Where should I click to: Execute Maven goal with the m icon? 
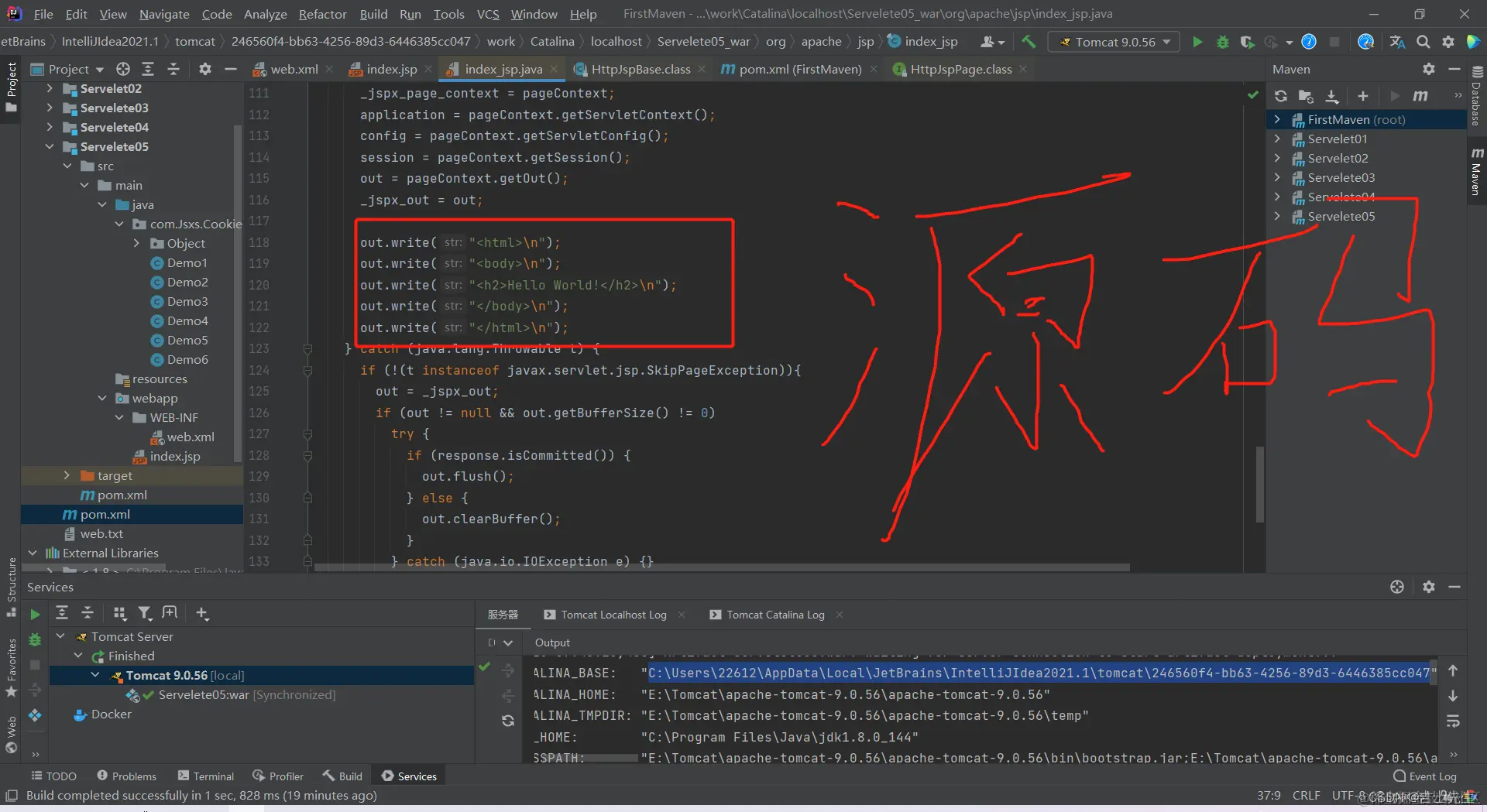tap(1420, 96)
